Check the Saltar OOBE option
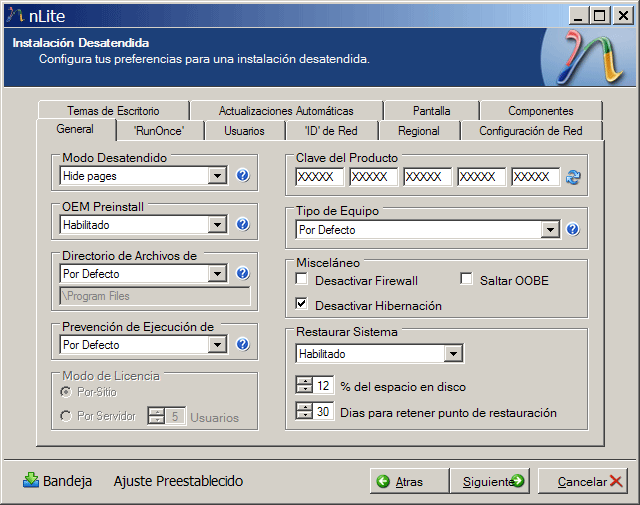640x505 pixels. [466, 279]
